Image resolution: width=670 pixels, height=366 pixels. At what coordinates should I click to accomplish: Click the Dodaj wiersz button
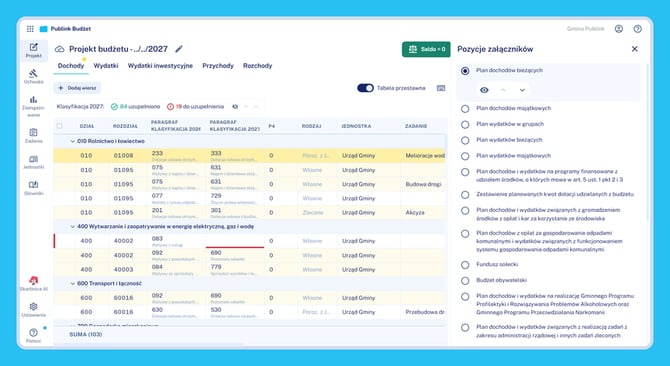[x=77, y=88]
